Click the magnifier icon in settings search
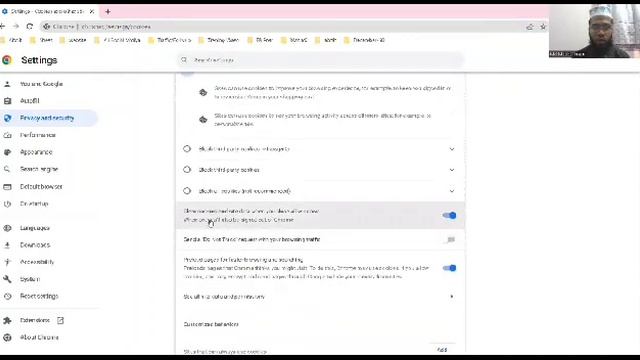Screen dimensions: 640x360 click(184, 60)
